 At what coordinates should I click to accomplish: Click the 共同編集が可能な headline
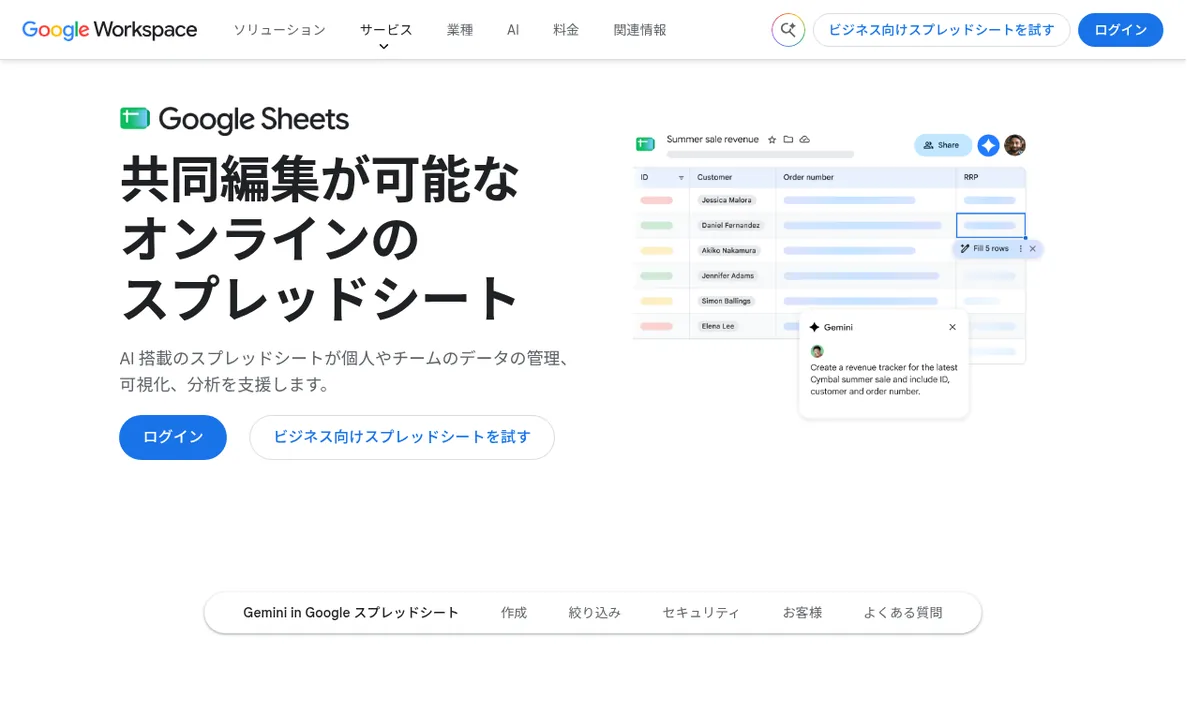click(320, 179)
